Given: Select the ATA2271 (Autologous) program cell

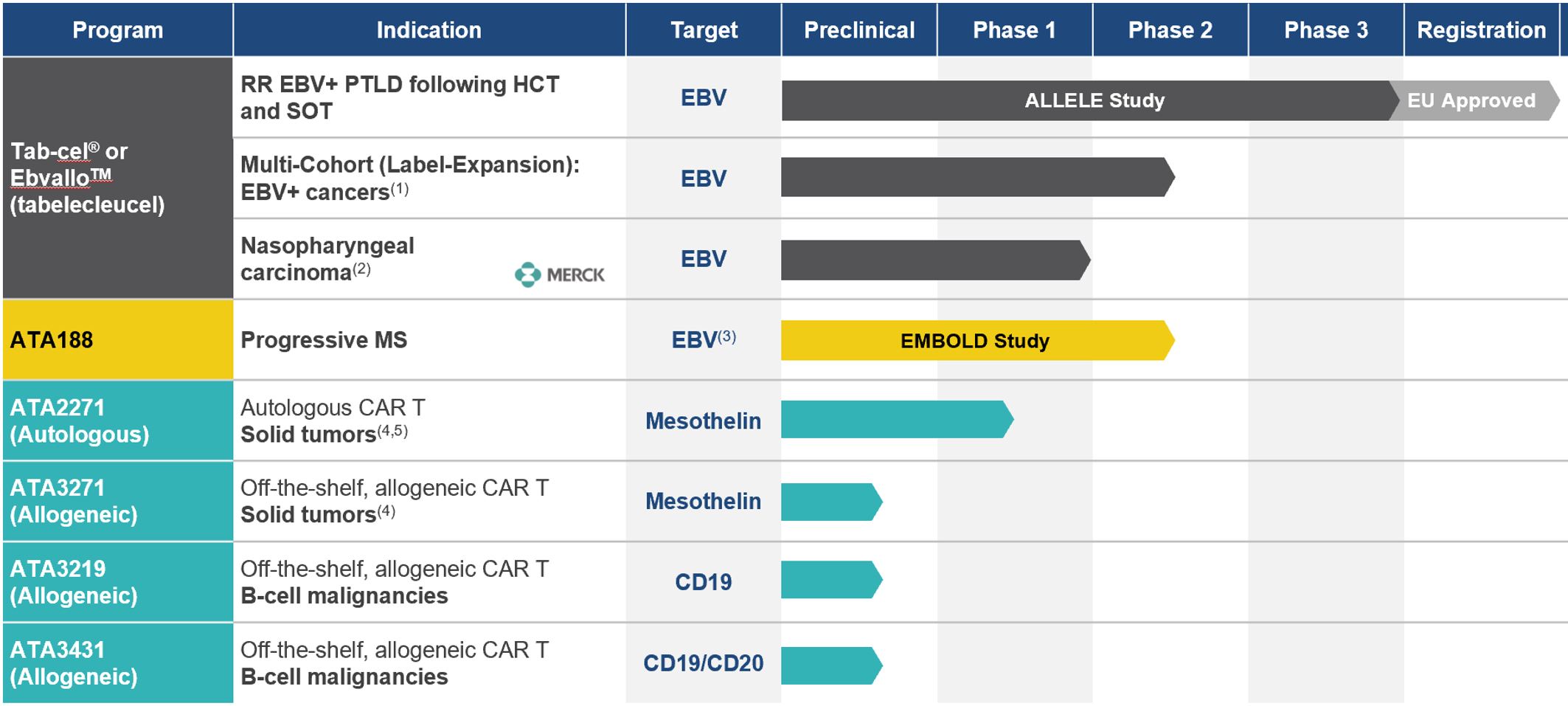Looking at the screenshot, I should [x=118, y=421].
